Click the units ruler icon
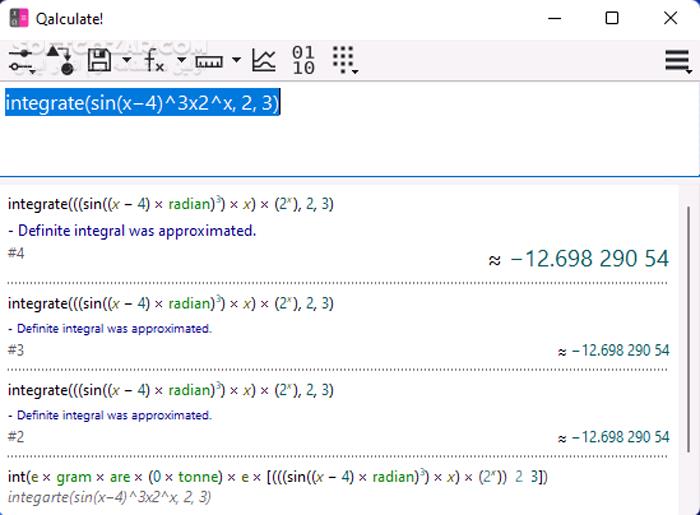The width and height of the screenshot is (700, 515). coord(209,61)
